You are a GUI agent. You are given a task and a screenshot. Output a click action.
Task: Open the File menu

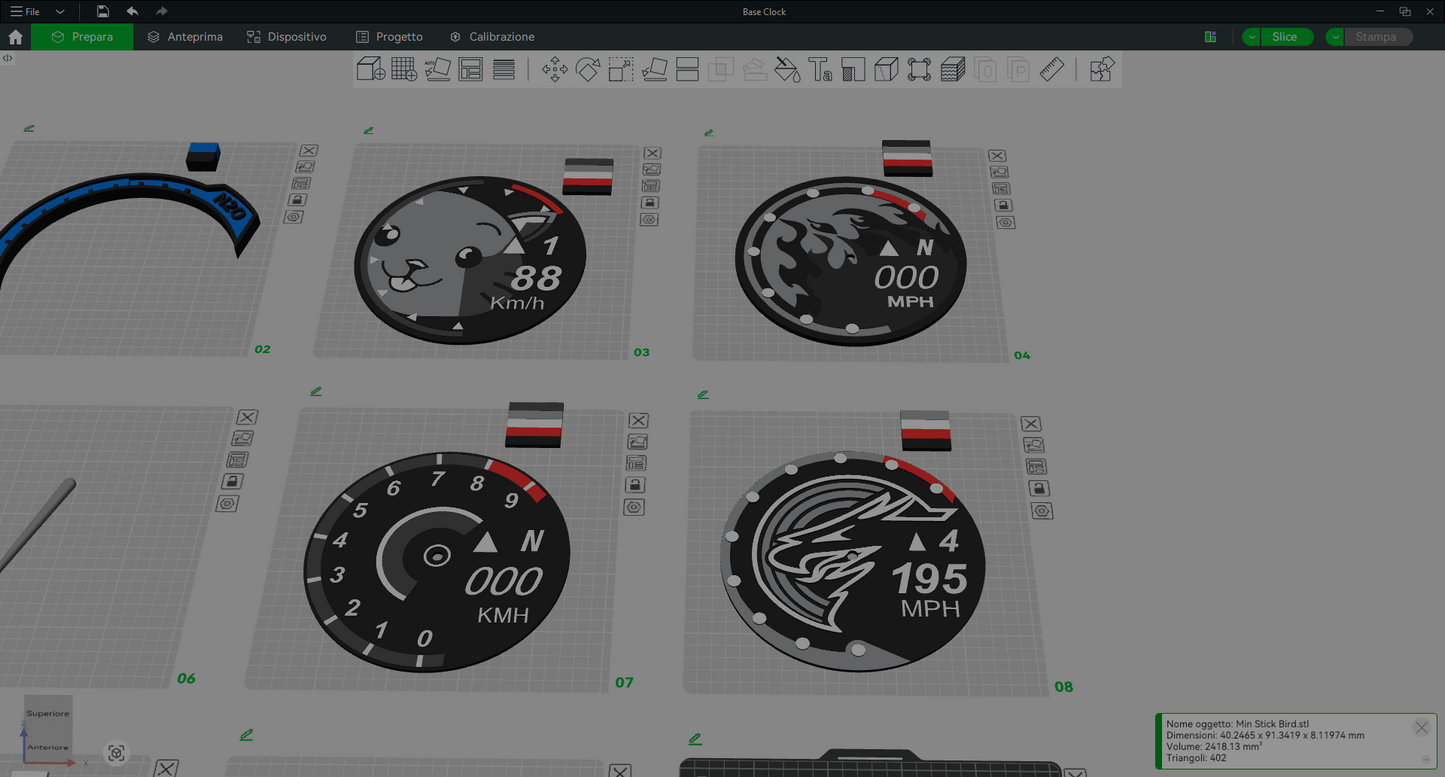pyautogui.click(x=25, y=12)
